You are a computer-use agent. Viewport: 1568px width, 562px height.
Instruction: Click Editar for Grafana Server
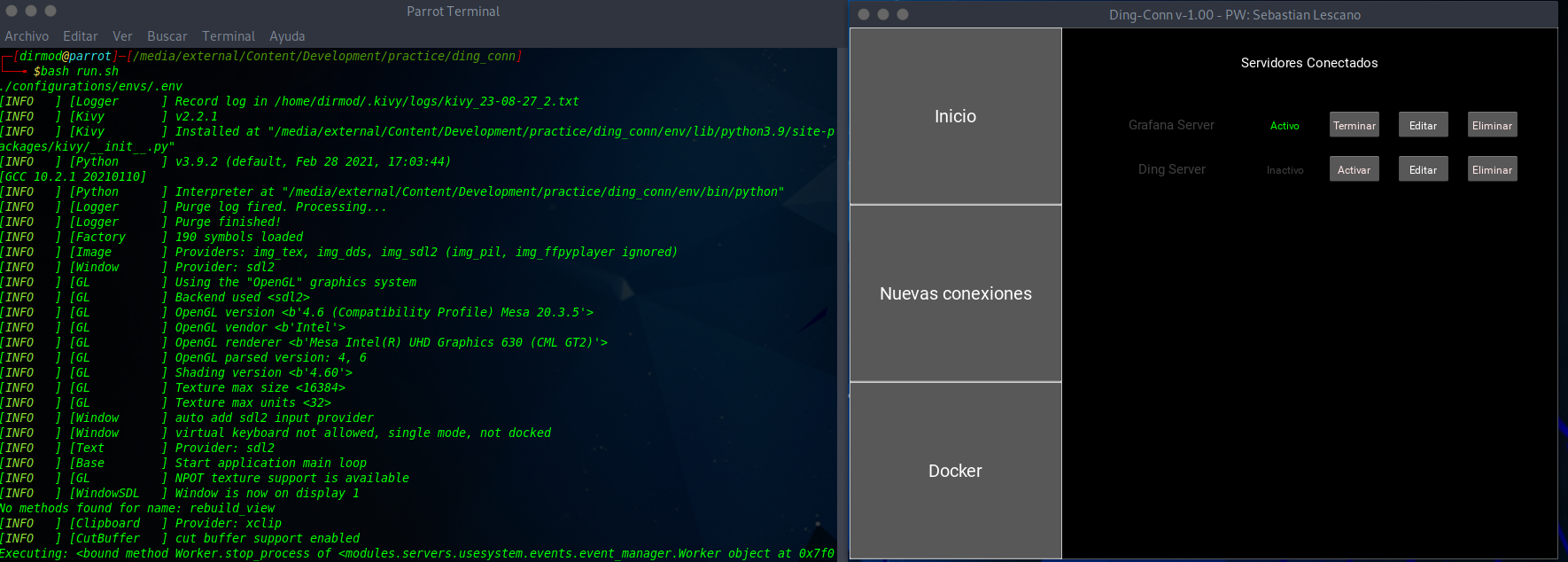click(1424, 125)
